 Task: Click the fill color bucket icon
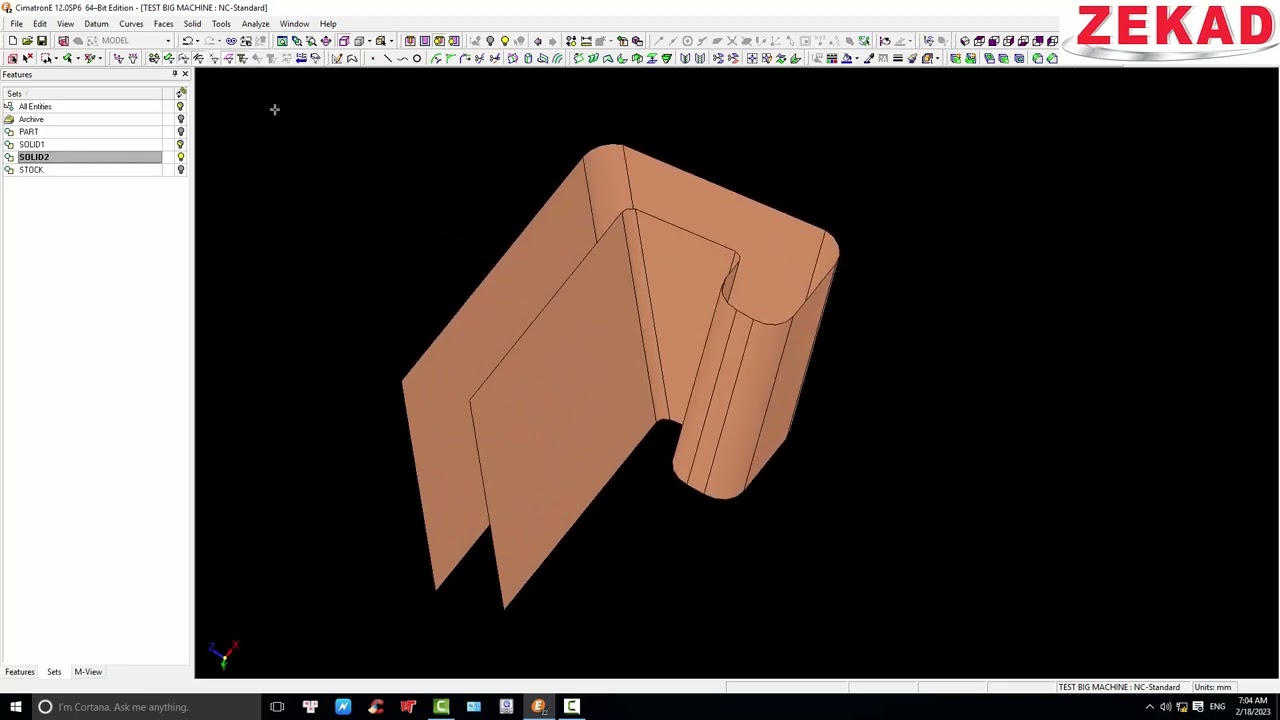(x=847, y=58)
